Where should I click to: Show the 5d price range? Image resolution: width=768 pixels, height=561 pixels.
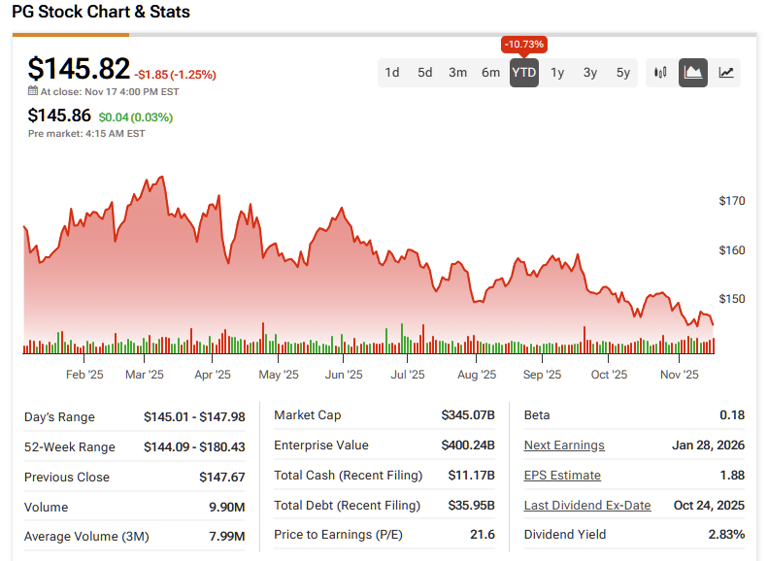(425, 72)
